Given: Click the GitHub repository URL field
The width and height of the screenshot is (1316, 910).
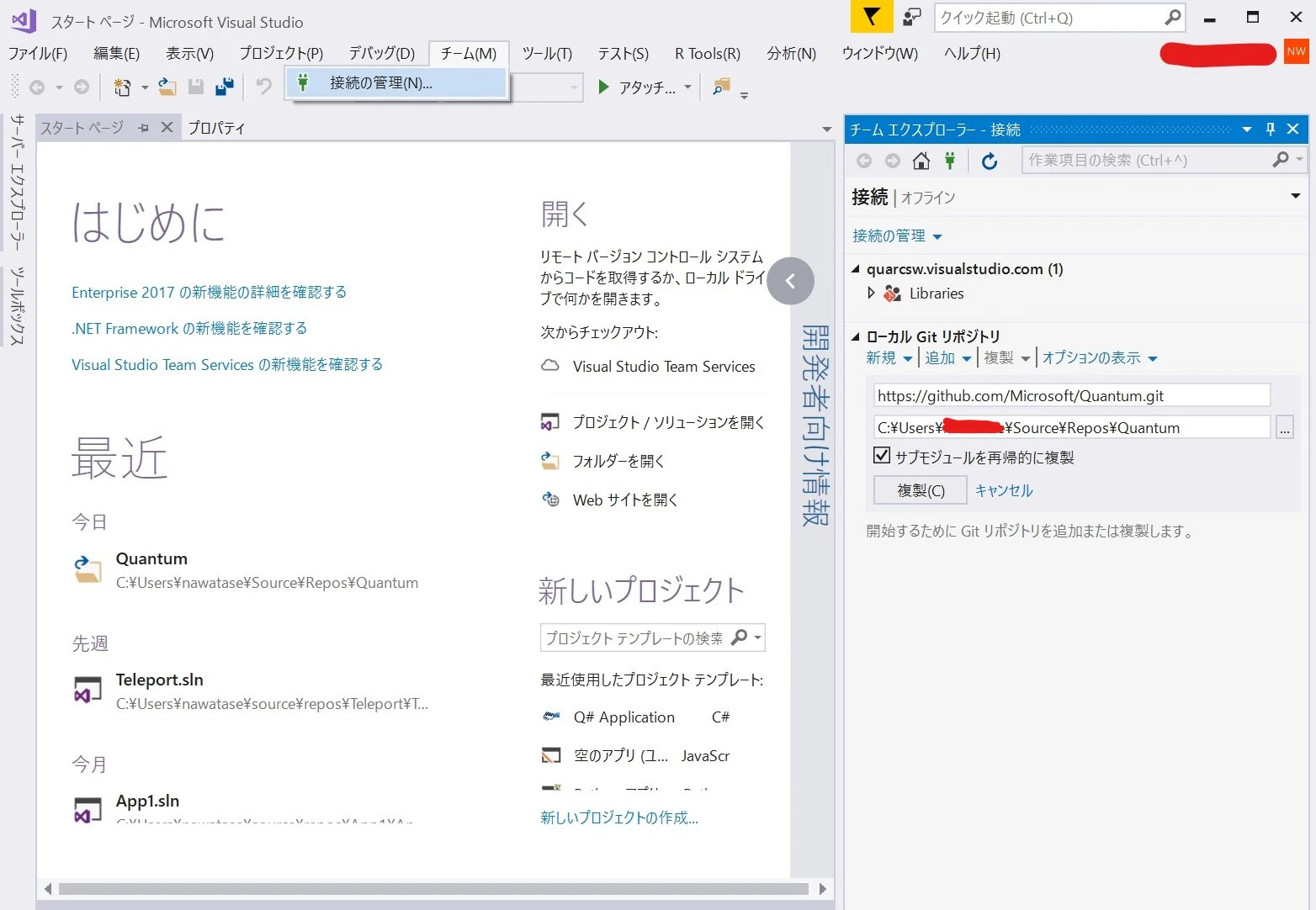Looking at the screenshot, I should tap(1072, 396).
